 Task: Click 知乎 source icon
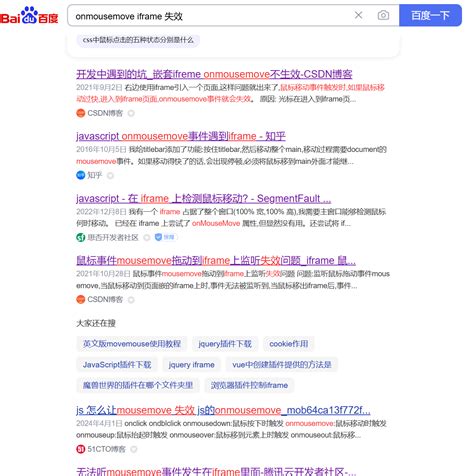[x=81, y=175]
